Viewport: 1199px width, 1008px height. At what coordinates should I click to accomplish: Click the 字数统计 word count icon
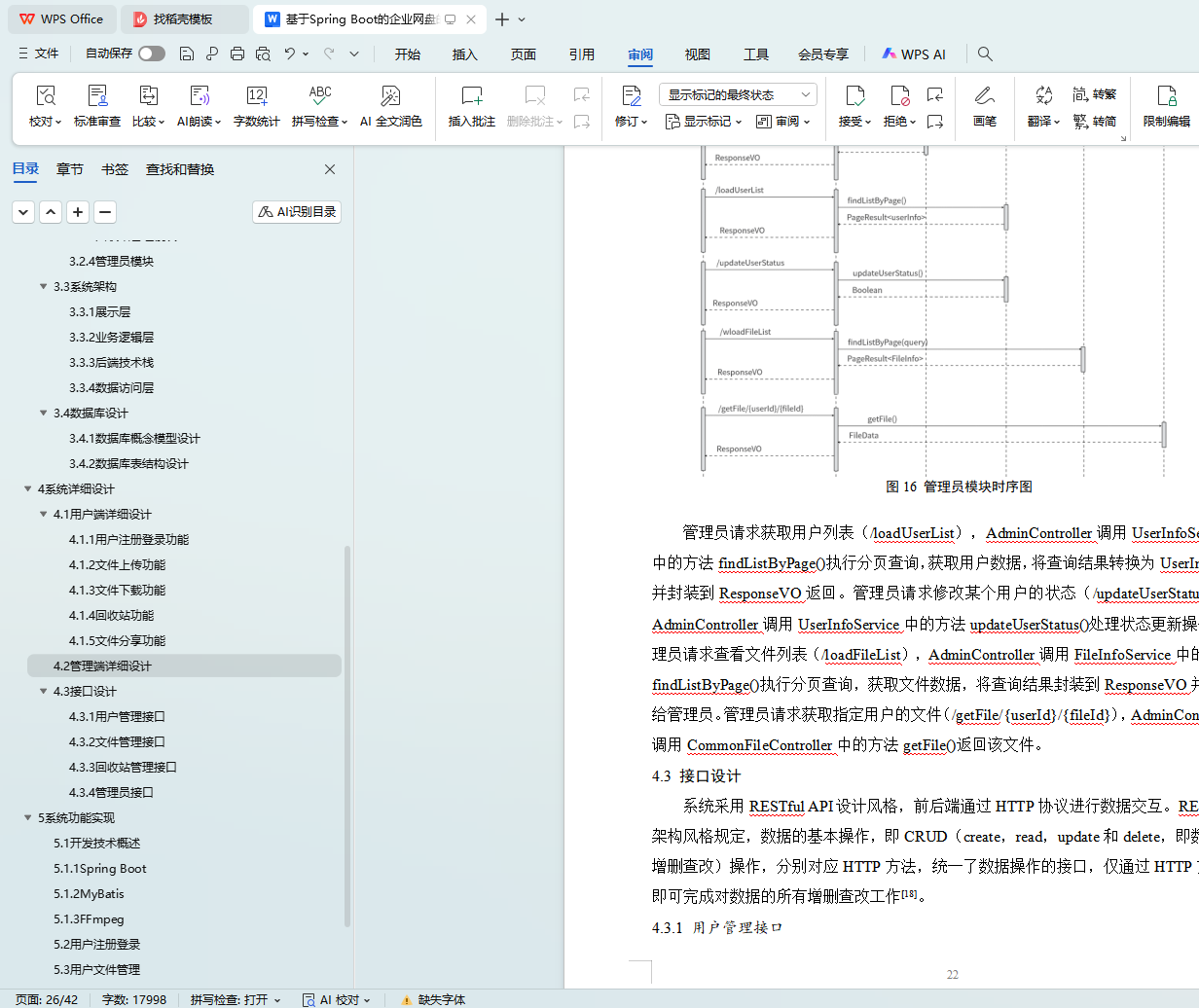pos(256,95)
